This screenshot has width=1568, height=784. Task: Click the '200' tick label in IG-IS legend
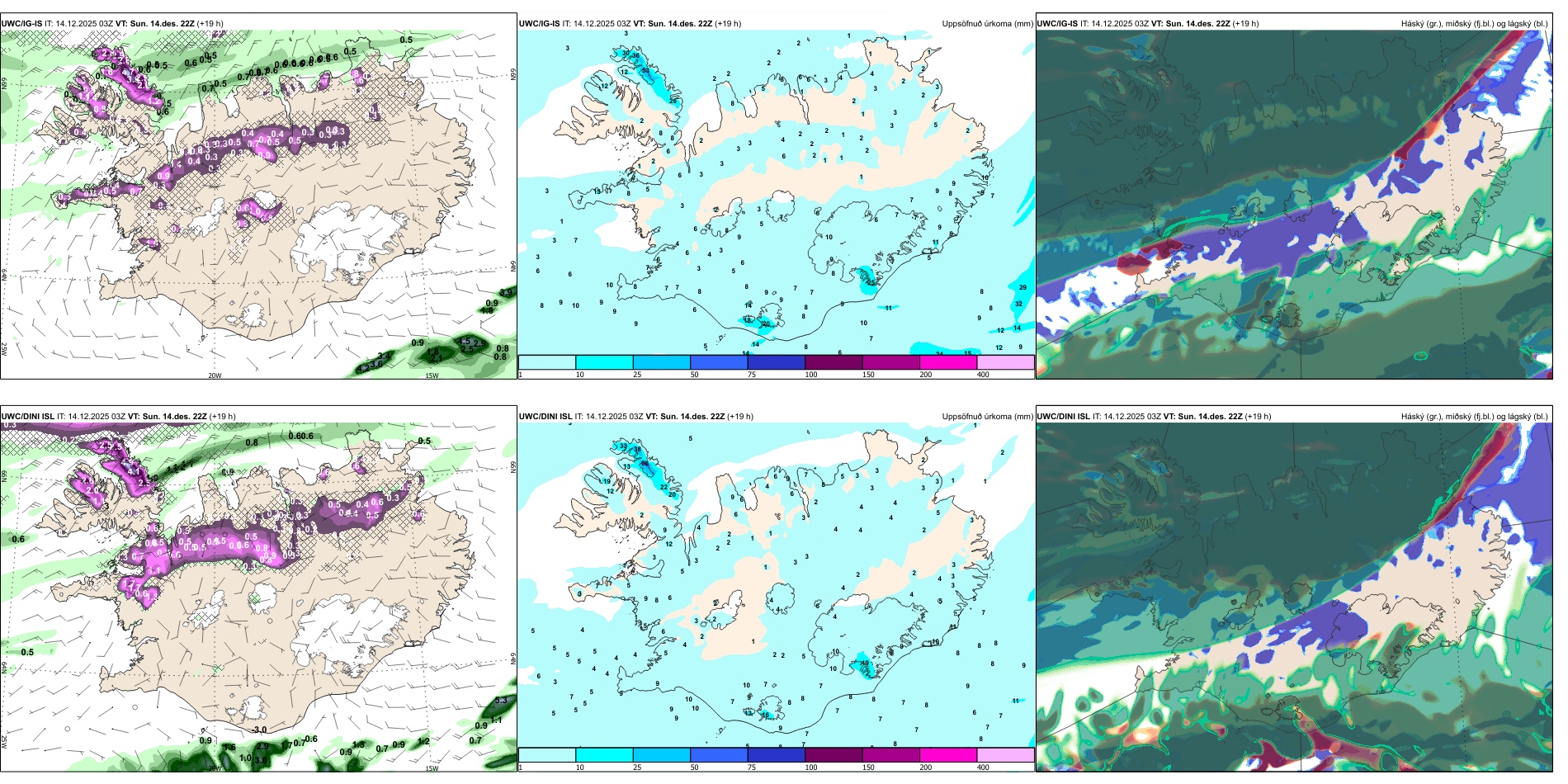(926, 375)
